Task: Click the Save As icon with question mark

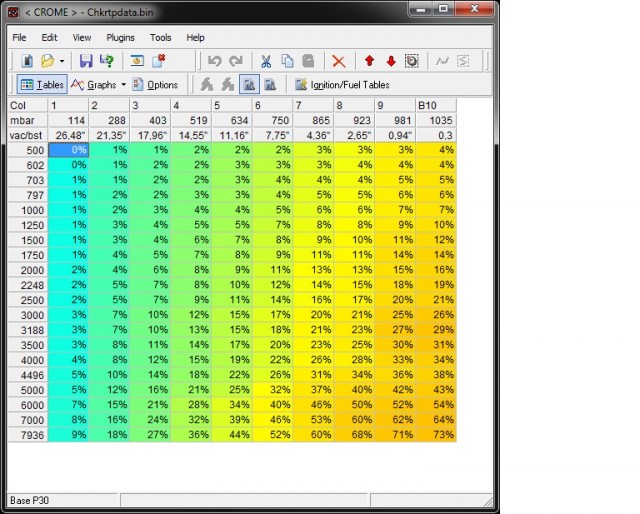Action: tap(107, 61)
